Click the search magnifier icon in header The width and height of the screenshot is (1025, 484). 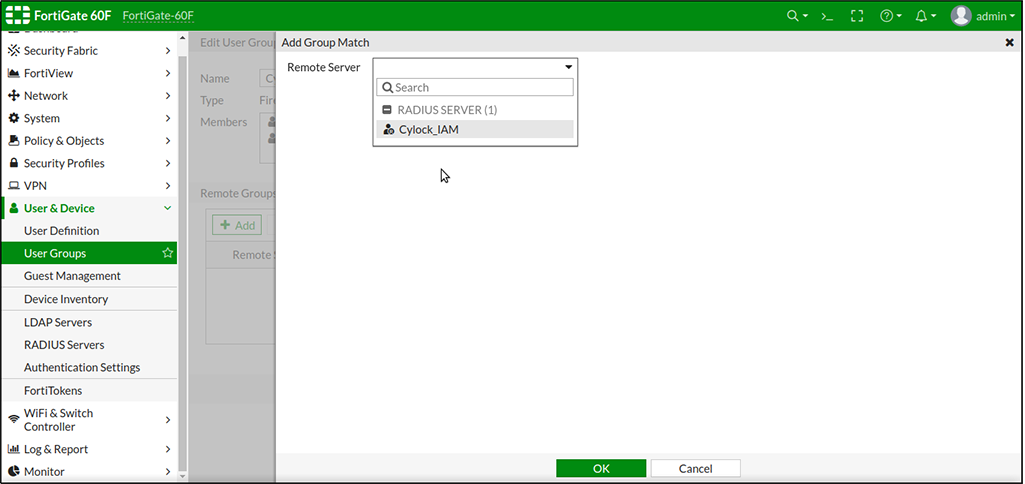click(x=794, y=16)
